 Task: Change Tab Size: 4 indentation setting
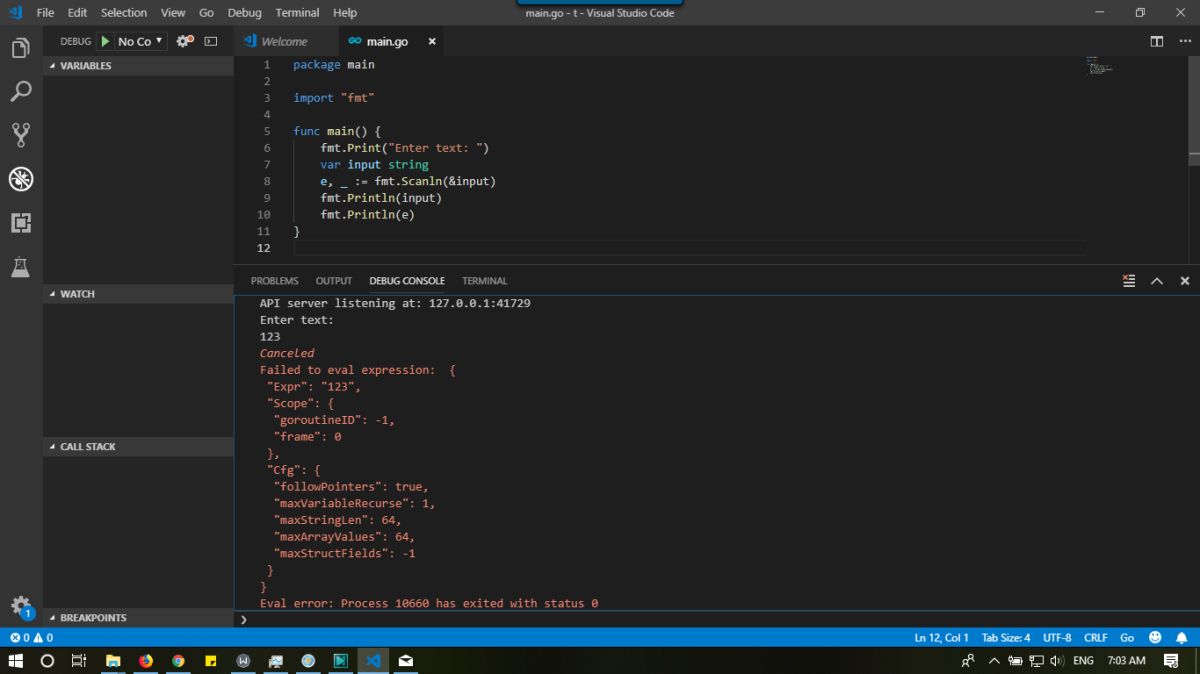[1006, 637]
